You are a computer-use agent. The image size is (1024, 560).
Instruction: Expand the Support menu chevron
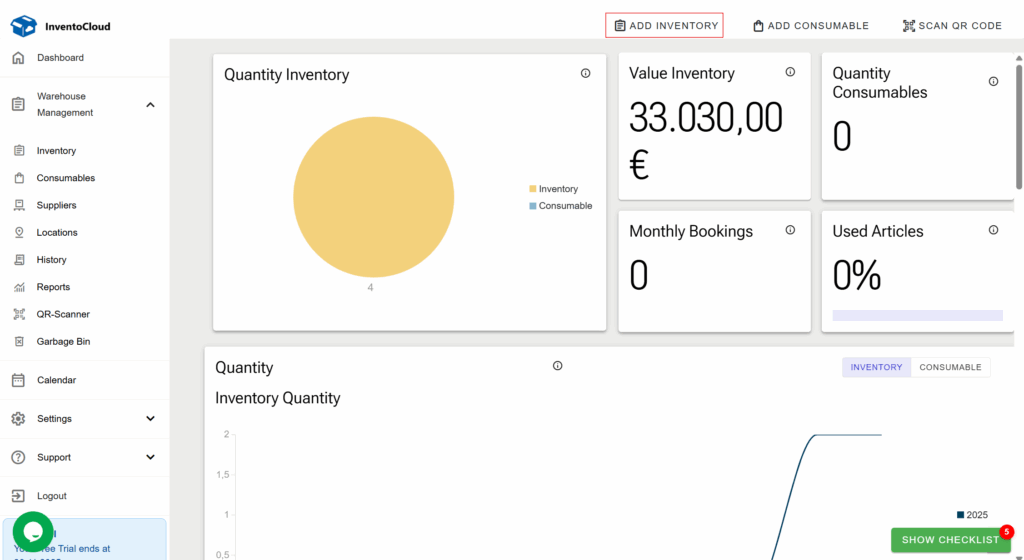[150, 458]
